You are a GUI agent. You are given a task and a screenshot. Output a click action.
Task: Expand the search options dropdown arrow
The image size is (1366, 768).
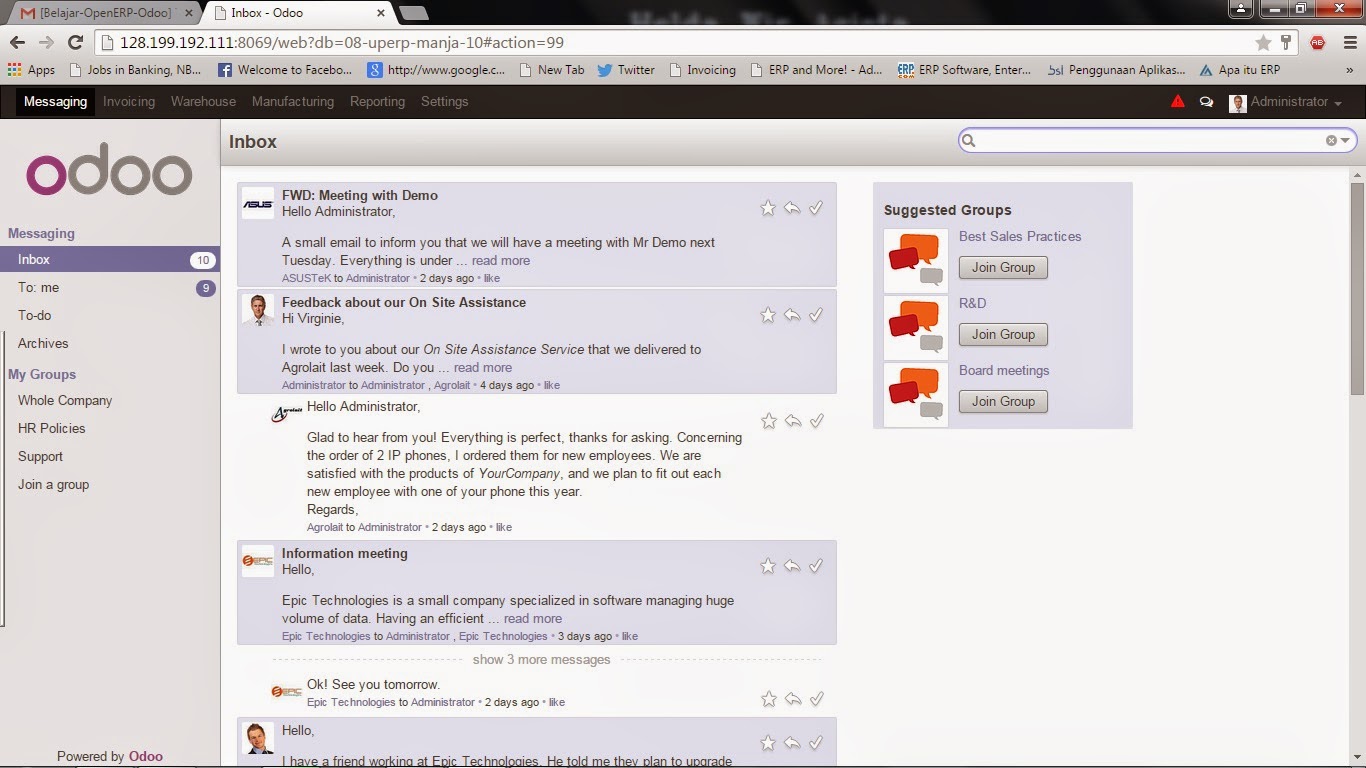(x=1345, y=141)
